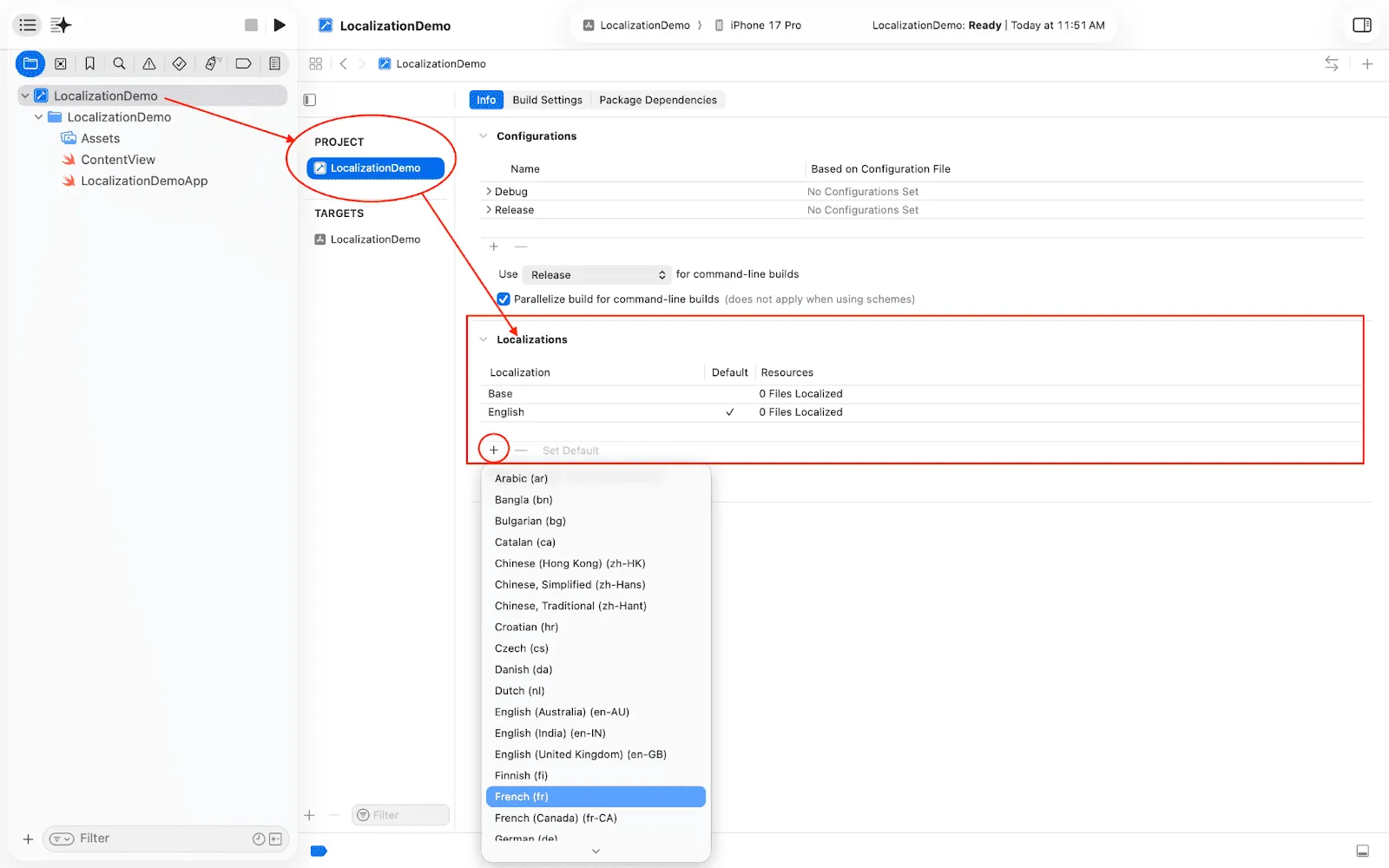Show the Issue navigator warning icon
This screenshot has width=1389, height=868.
[148, 63]
